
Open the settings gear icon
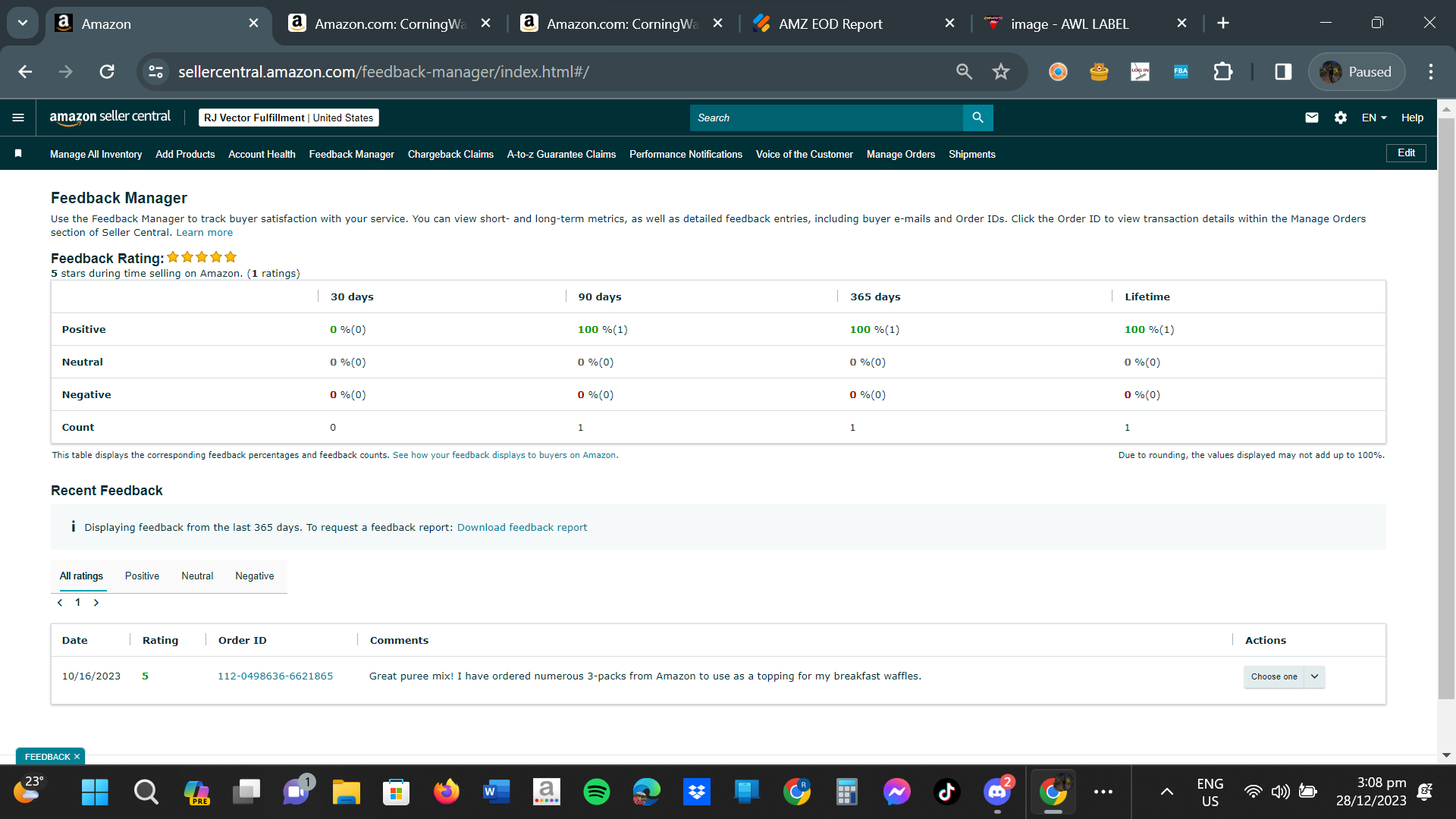(x=1341, y=118)
